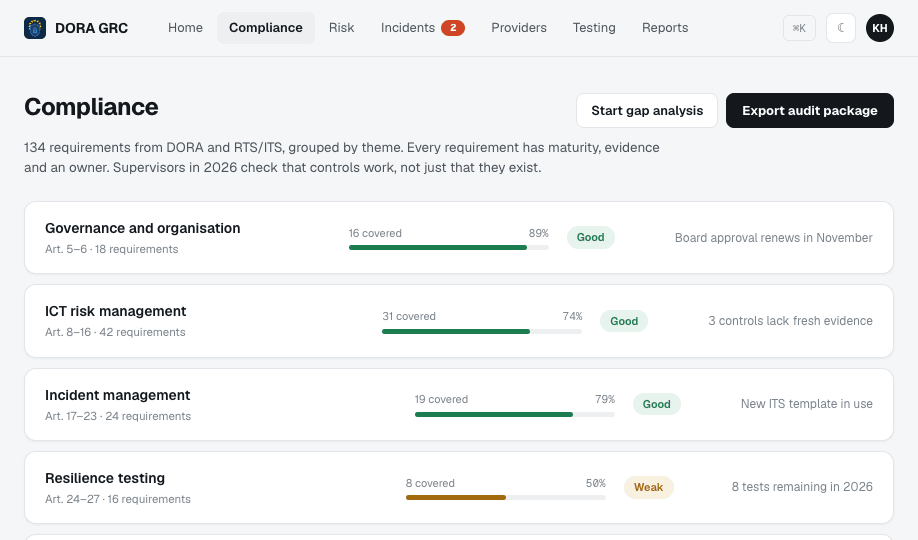Click the DORA GRC brand name

point(91,28)
